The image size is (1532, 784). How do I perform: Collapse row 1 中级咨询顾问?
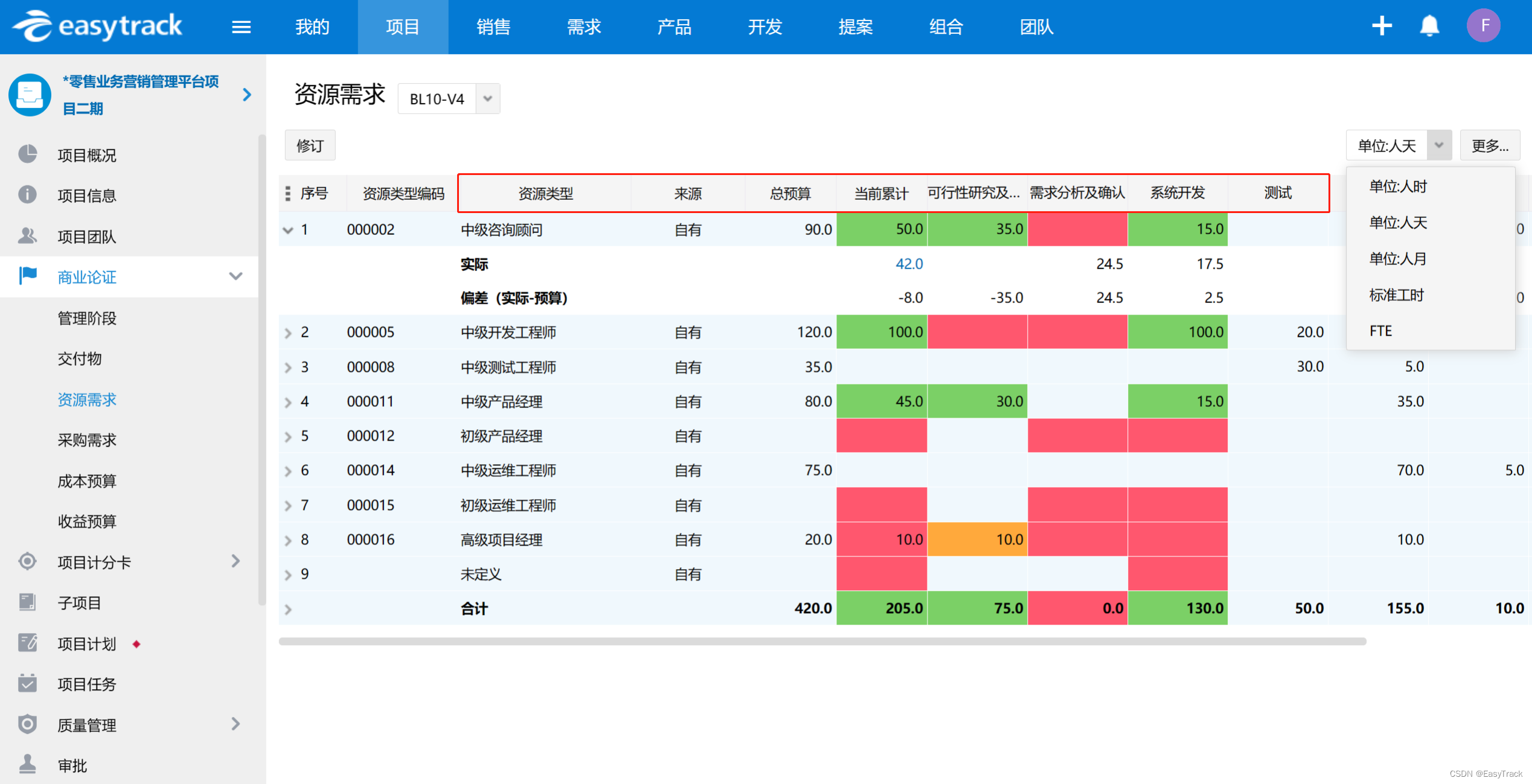[x=288, y=230]
